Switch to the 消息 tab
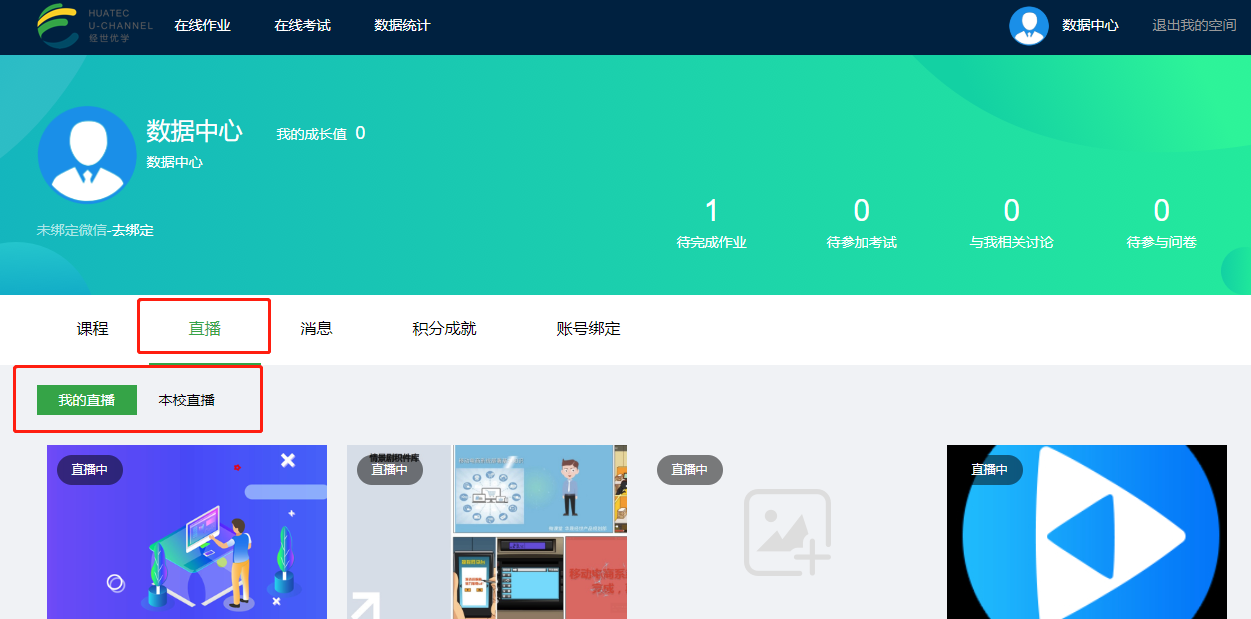The height and width of the screenshot is (619, 1251). (x=316, y=329)
